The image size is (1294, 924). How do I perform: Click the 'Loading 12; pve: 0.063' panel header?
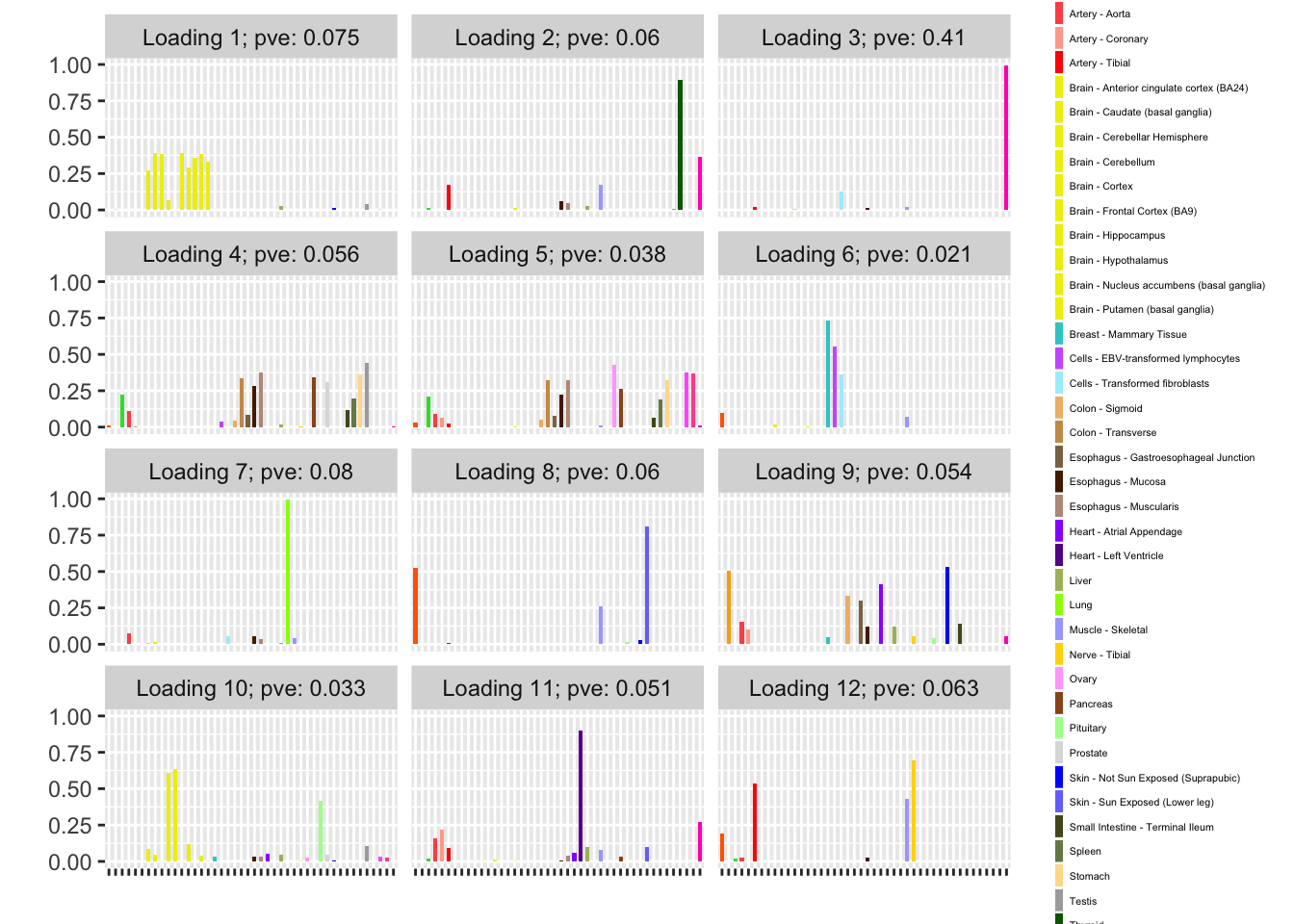[x=864, y=688]
